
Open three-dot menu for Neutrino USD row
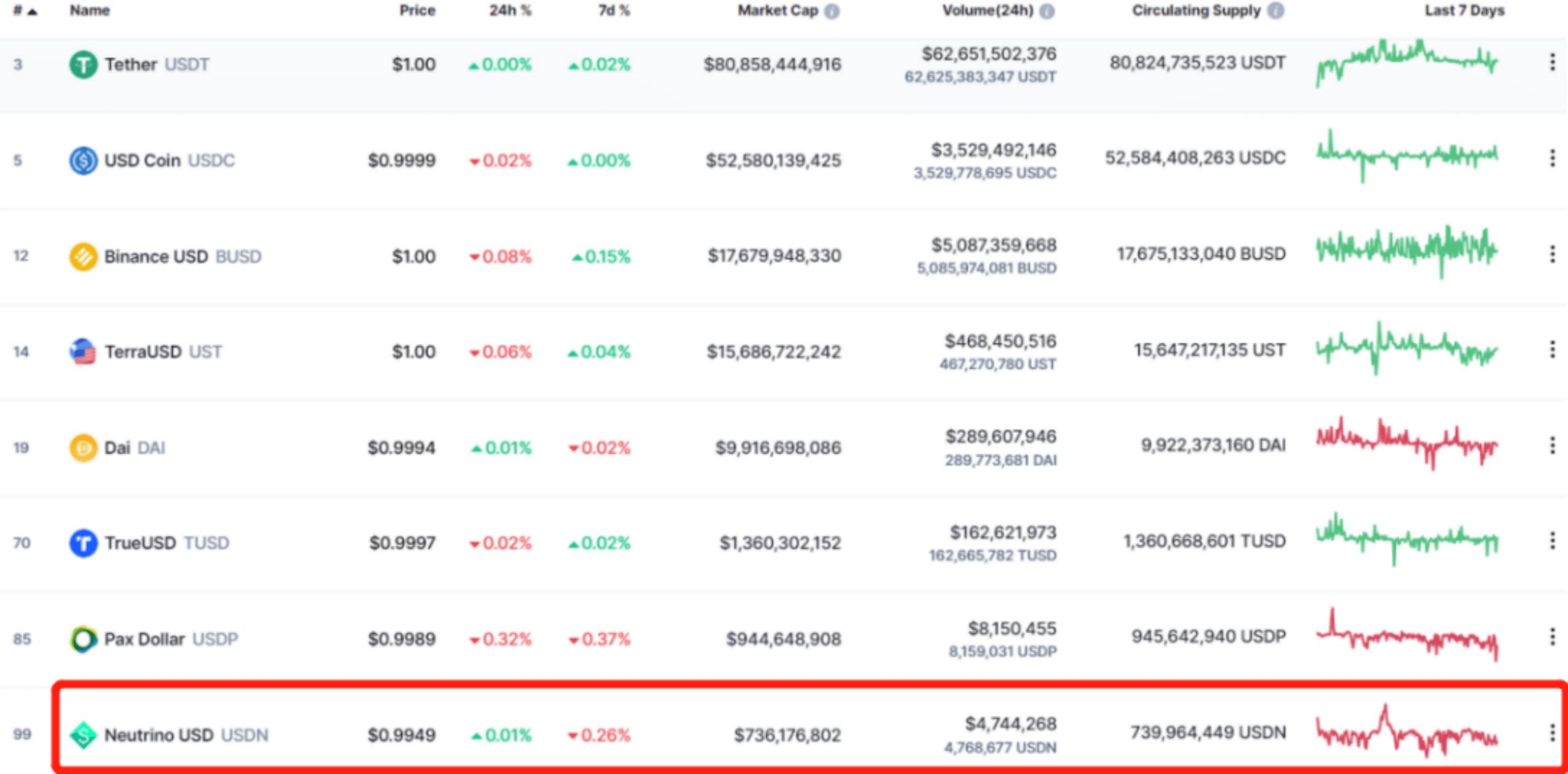[x=1552, y=732]
